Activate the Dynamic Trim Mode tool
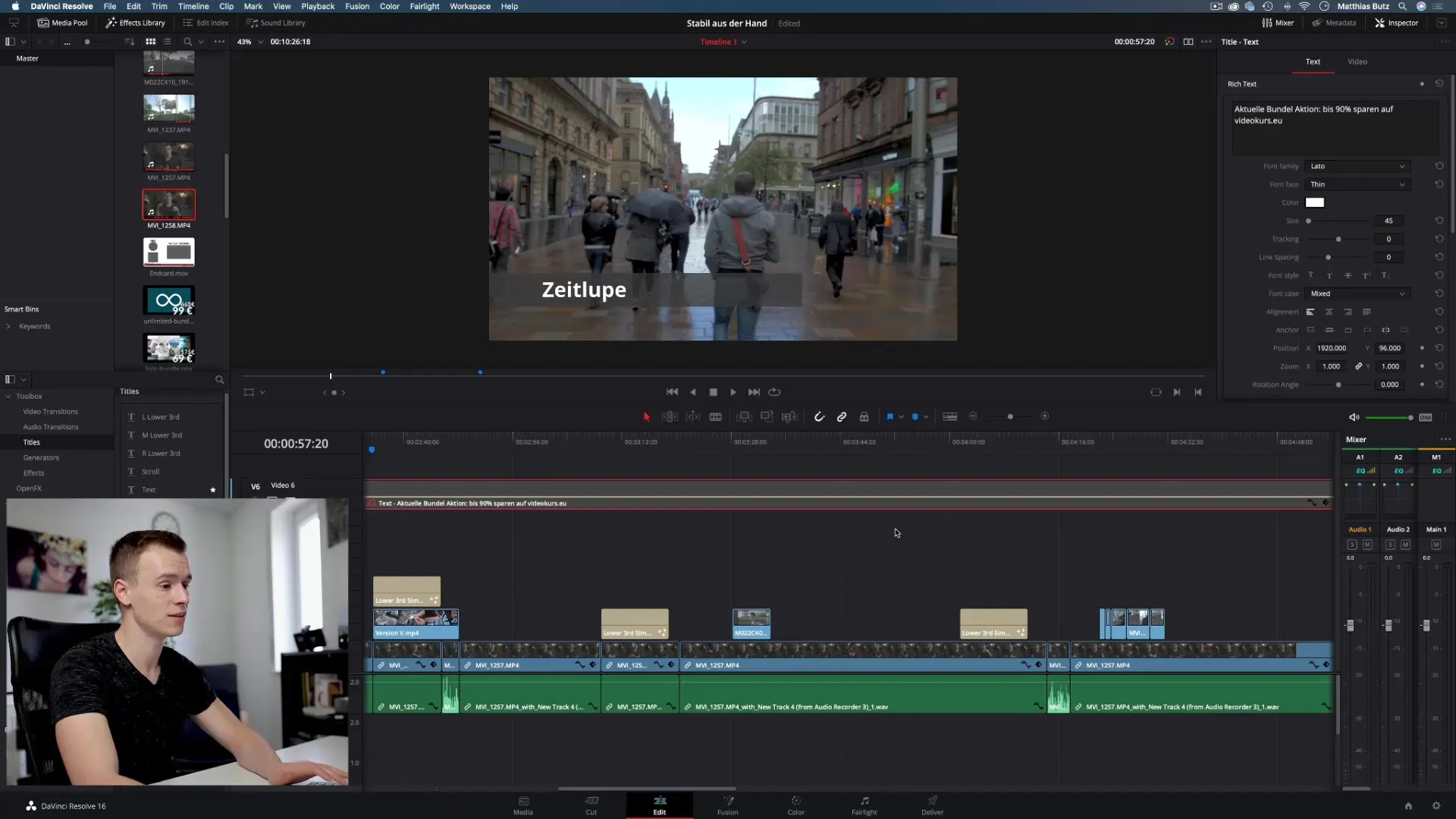This screenshot has height=819, width=1456. point(693,417)
